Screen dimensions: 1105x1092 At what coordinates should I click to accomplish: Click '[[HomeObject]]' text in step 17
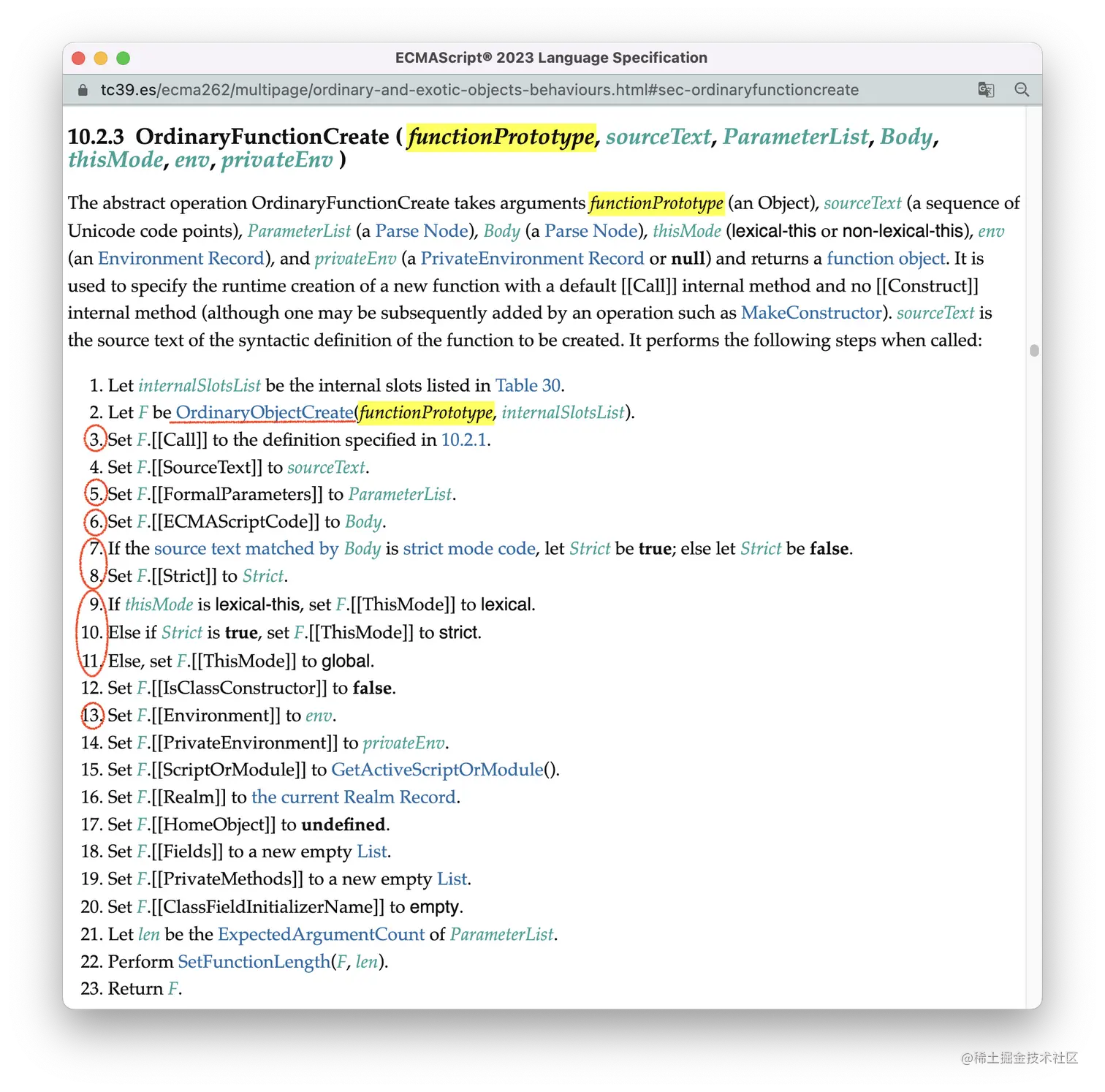click(213, 824)
